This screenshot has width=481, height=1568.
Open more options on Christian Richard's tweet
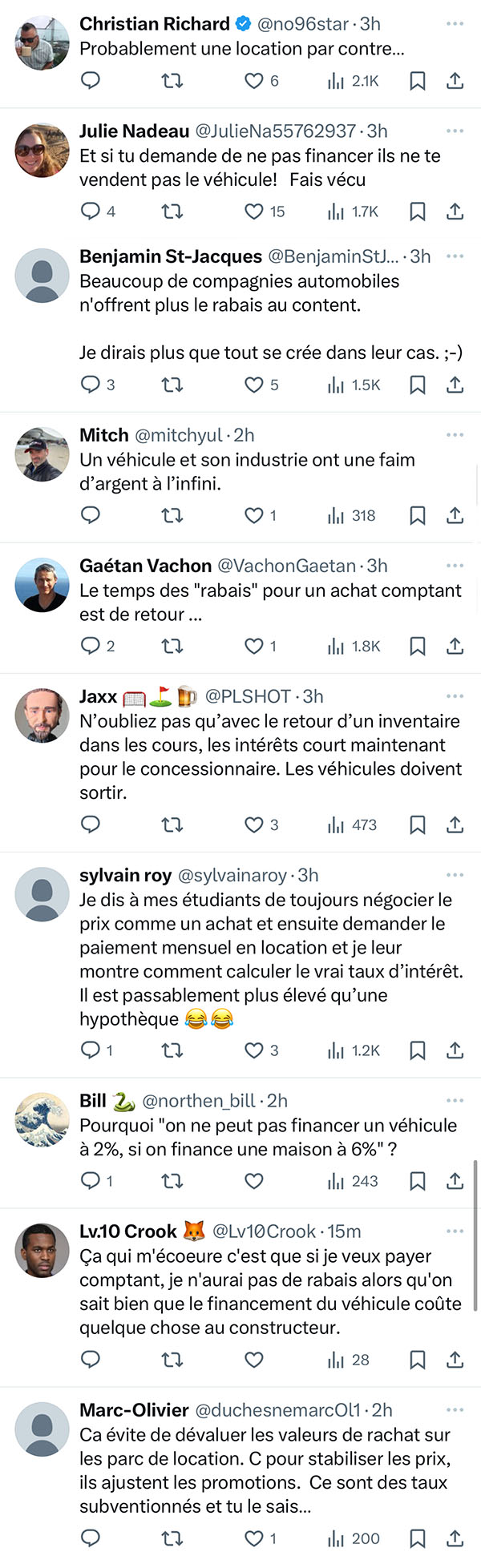(455, 24)
